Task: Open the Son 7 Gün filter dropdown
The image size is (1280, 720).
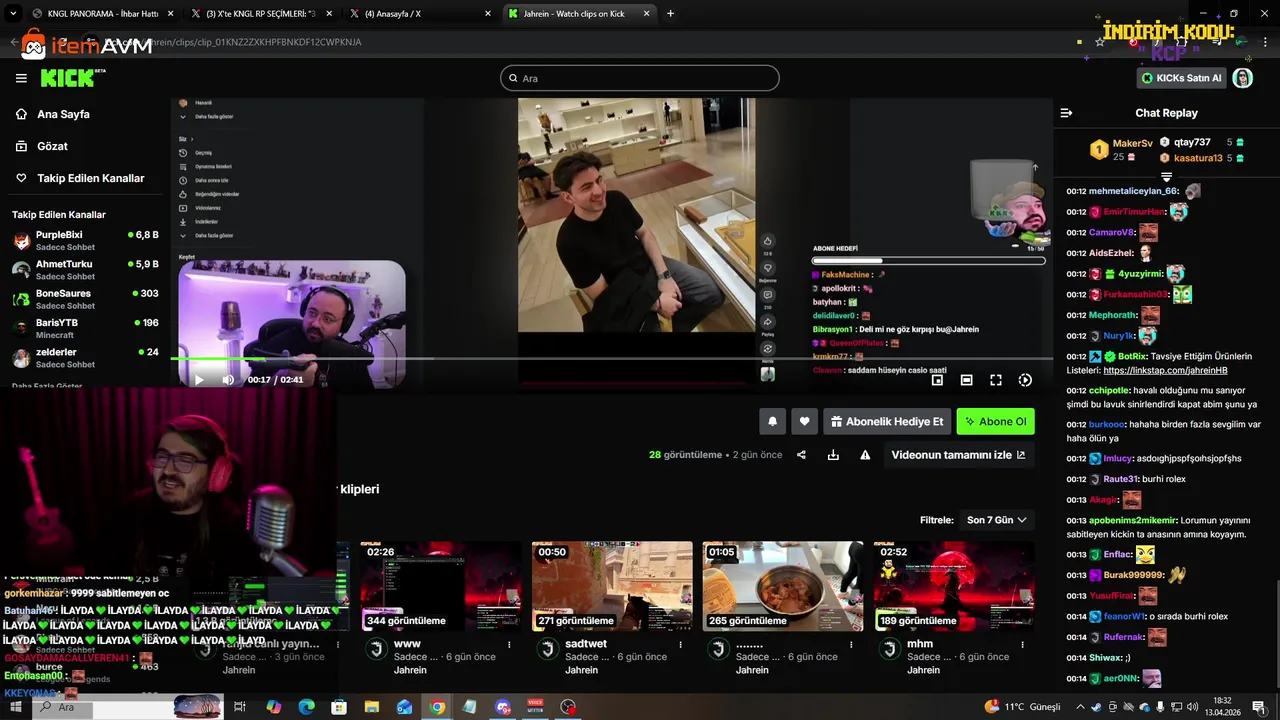Action: click(997, 520)
